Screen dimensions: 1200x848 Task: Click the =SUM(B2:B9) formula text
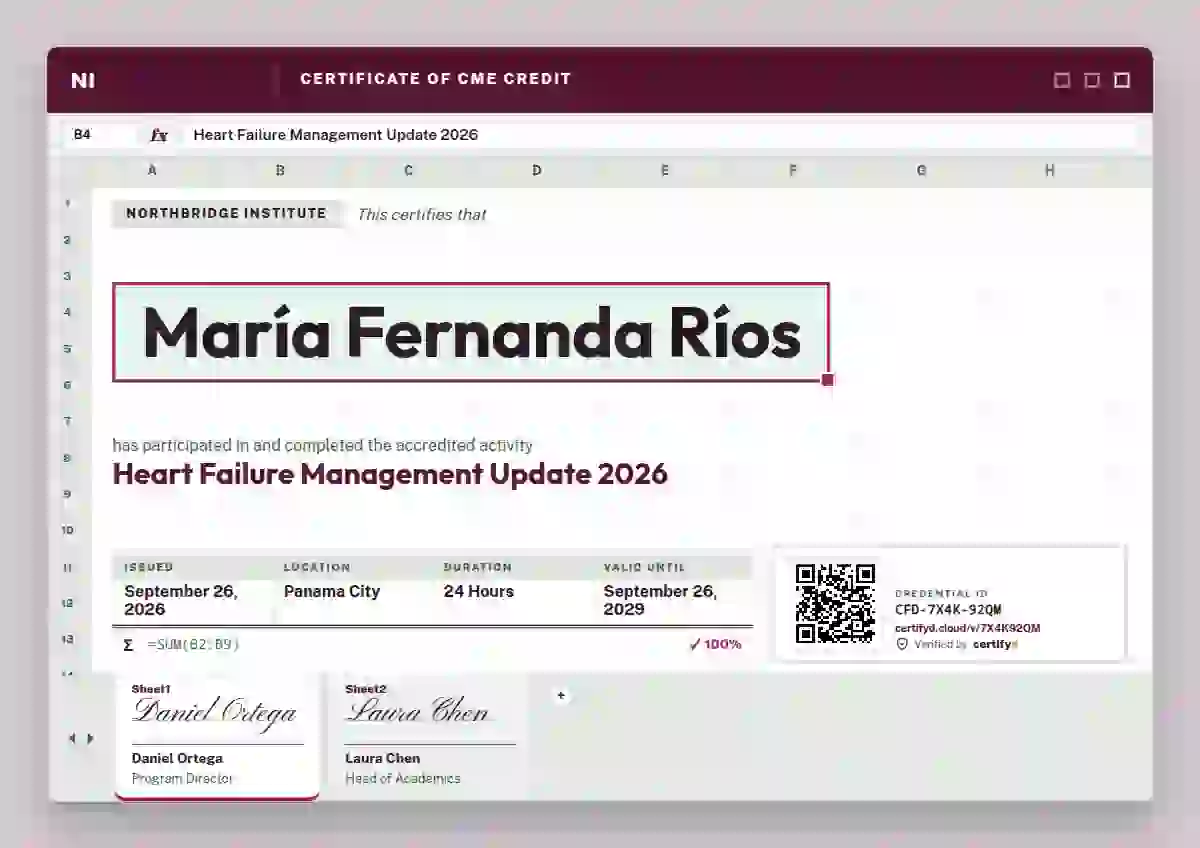[x=193, y=645]
